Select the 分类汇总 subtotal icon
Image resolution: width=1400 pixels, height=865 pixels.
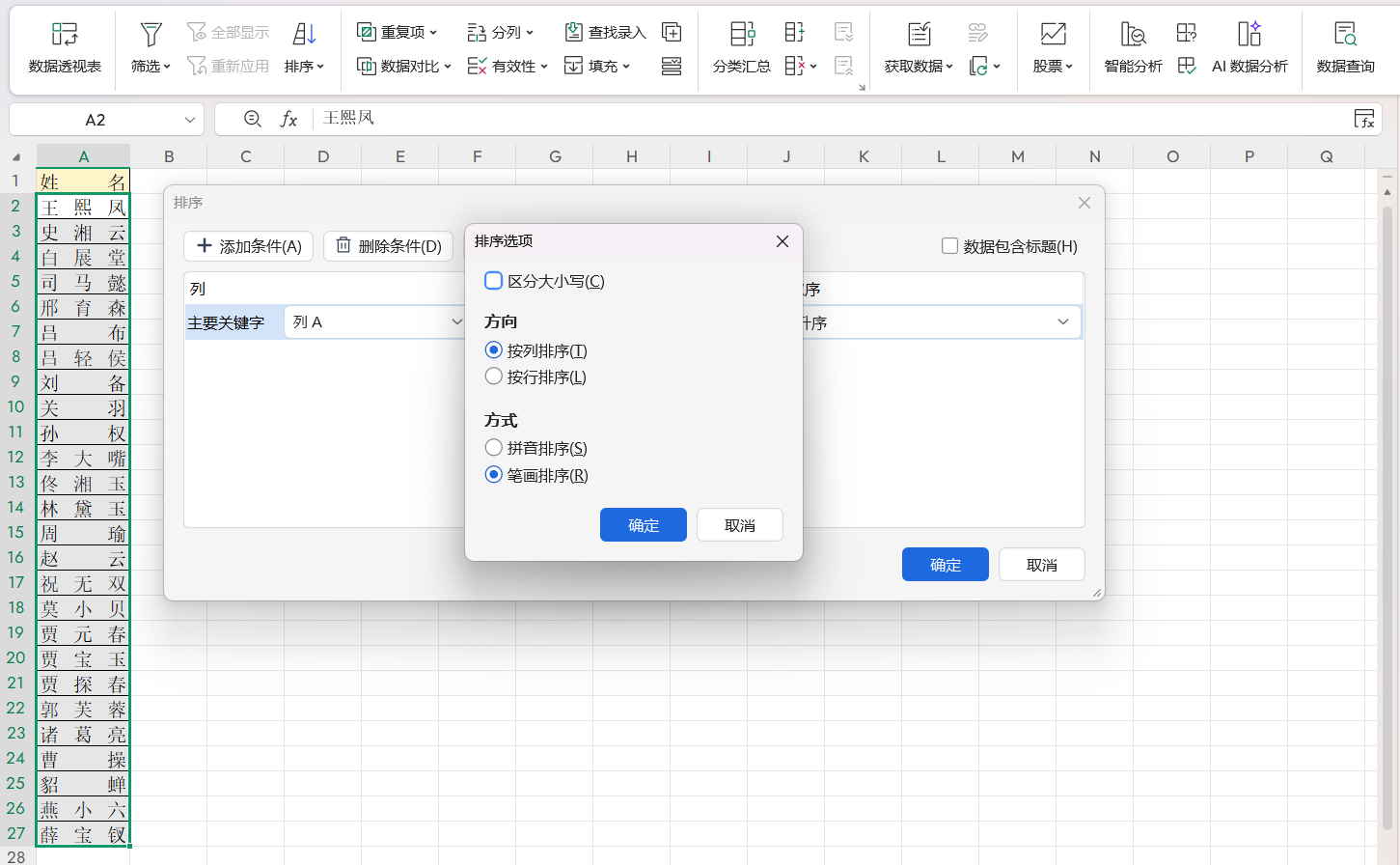(740, 43)
